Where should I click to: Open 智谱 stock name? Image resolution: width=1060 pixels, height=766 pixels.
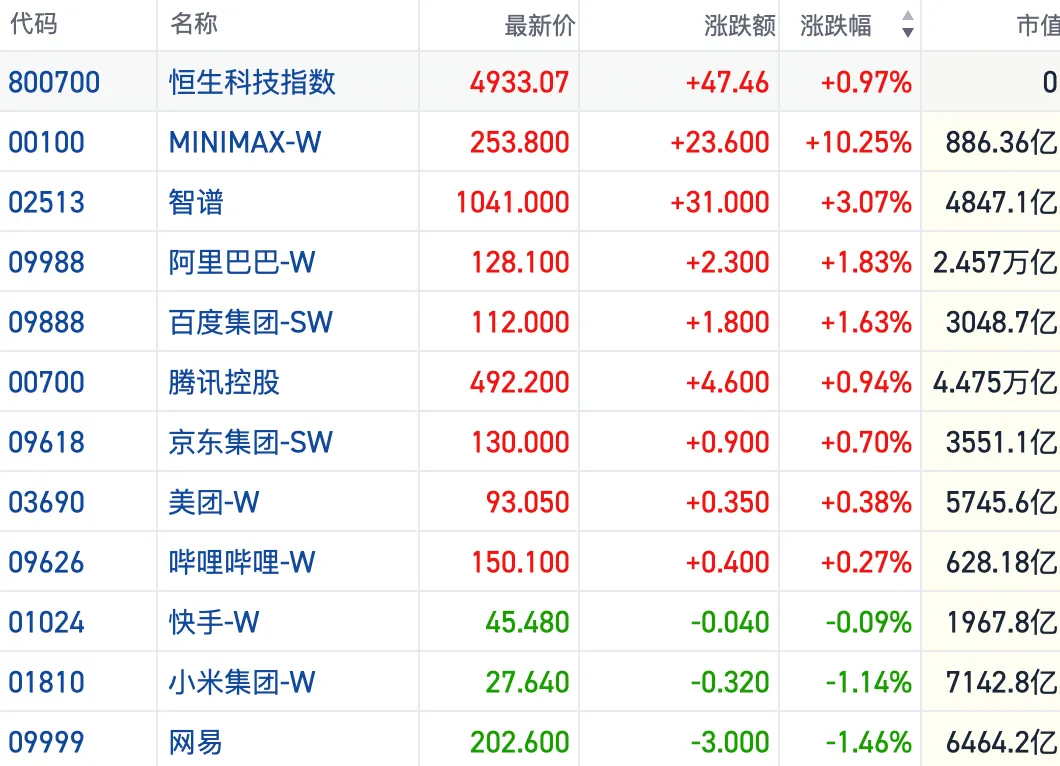tap(196, 202)
